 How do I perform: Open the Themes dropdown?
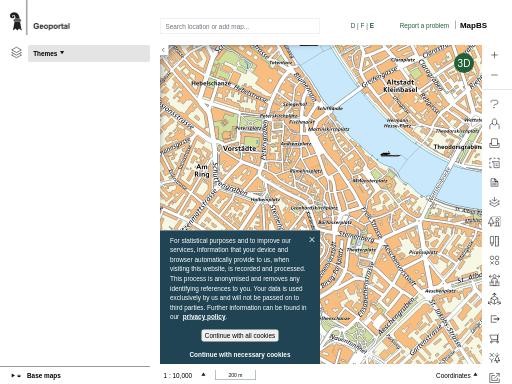tap(89, 53)
